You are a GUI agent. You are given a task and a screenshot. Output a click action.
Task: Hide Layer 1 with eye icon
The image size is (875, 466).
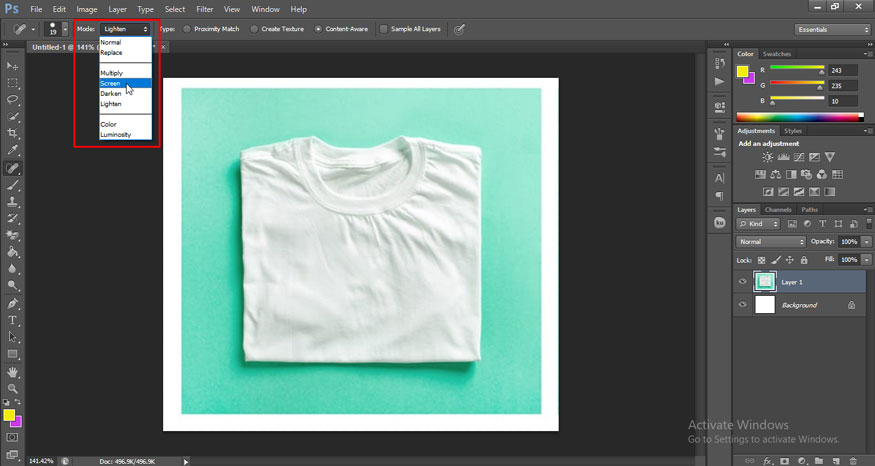tap(742, 282)
